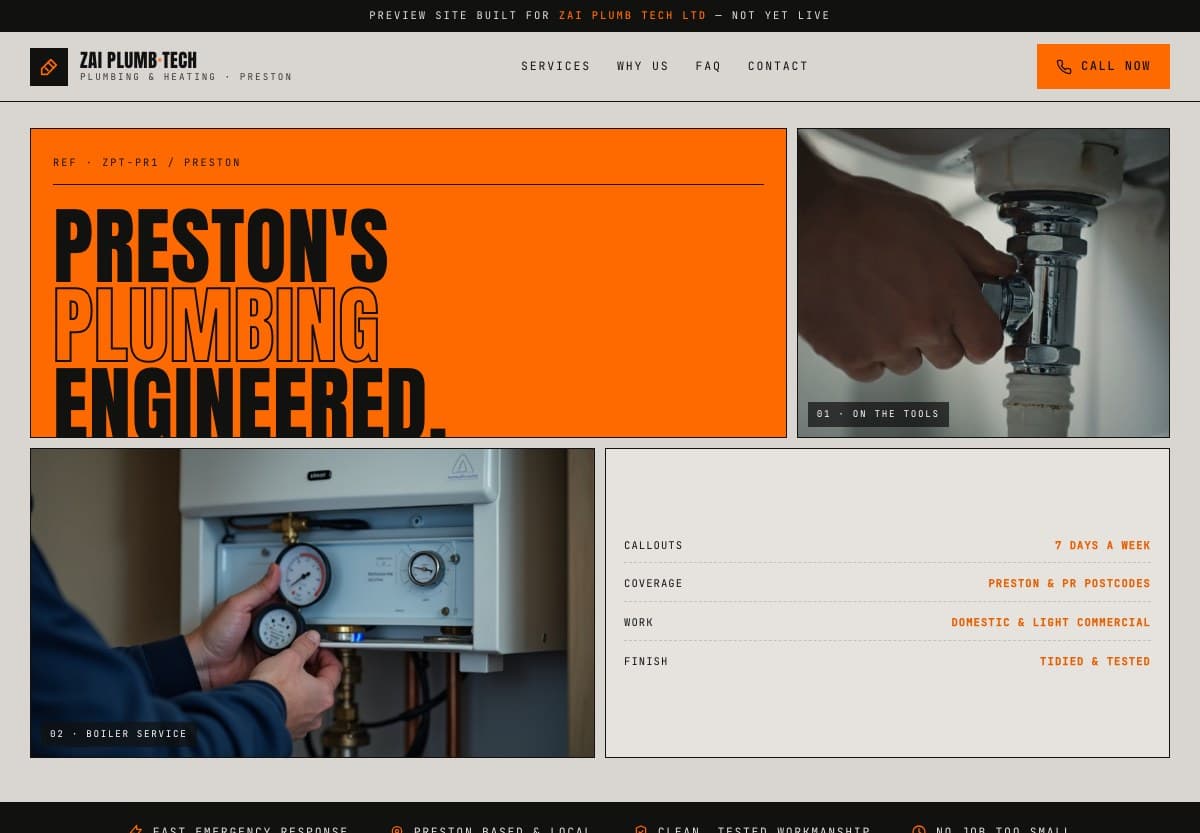The height and width of the screenshot is (833, 1200).
Task: Click the 'No Job Too Small' strip text
Action: pos(1003,829)
